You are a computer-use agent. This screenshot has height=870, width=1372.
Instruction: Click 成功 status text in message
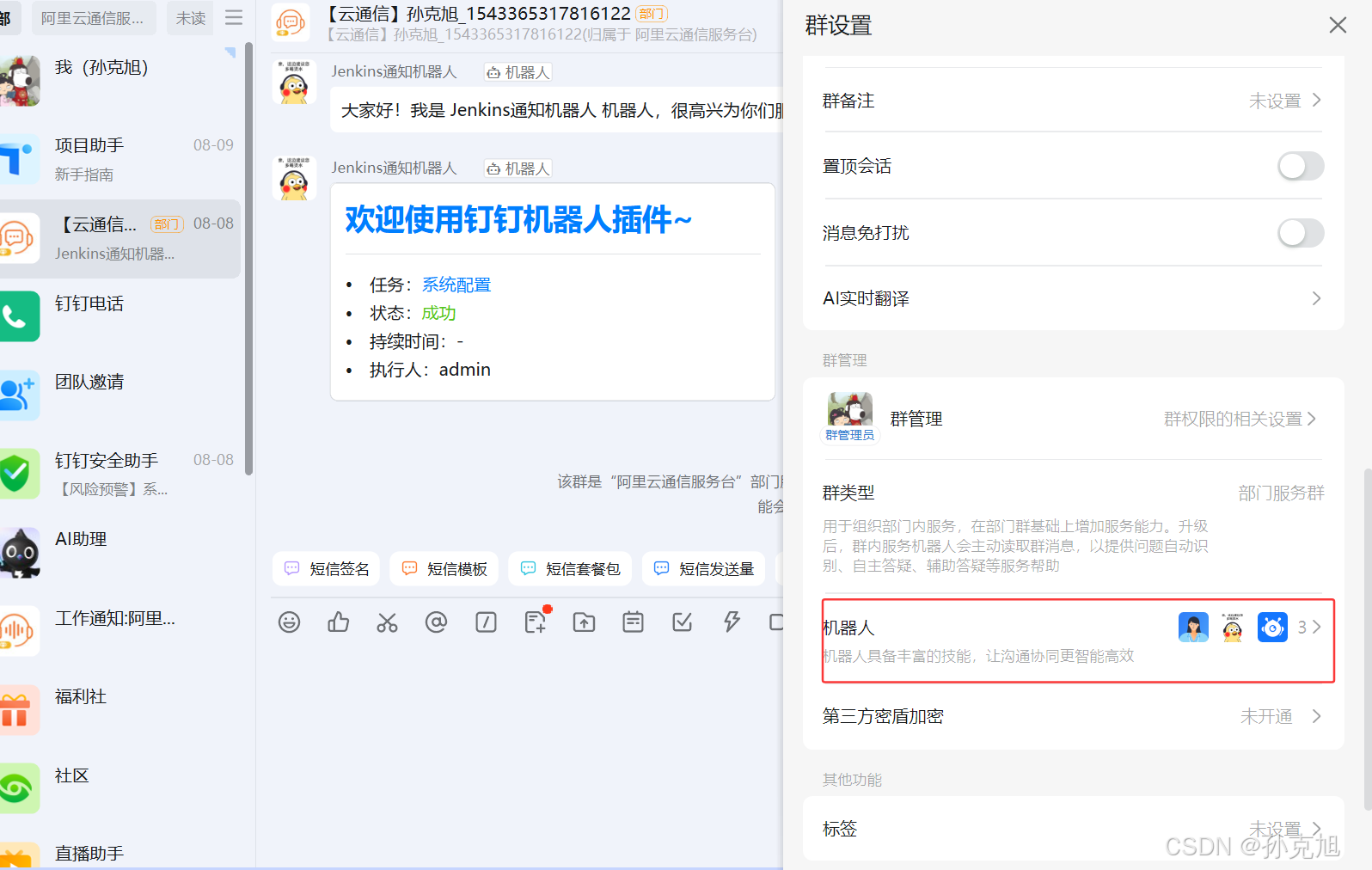coord(438,313)
